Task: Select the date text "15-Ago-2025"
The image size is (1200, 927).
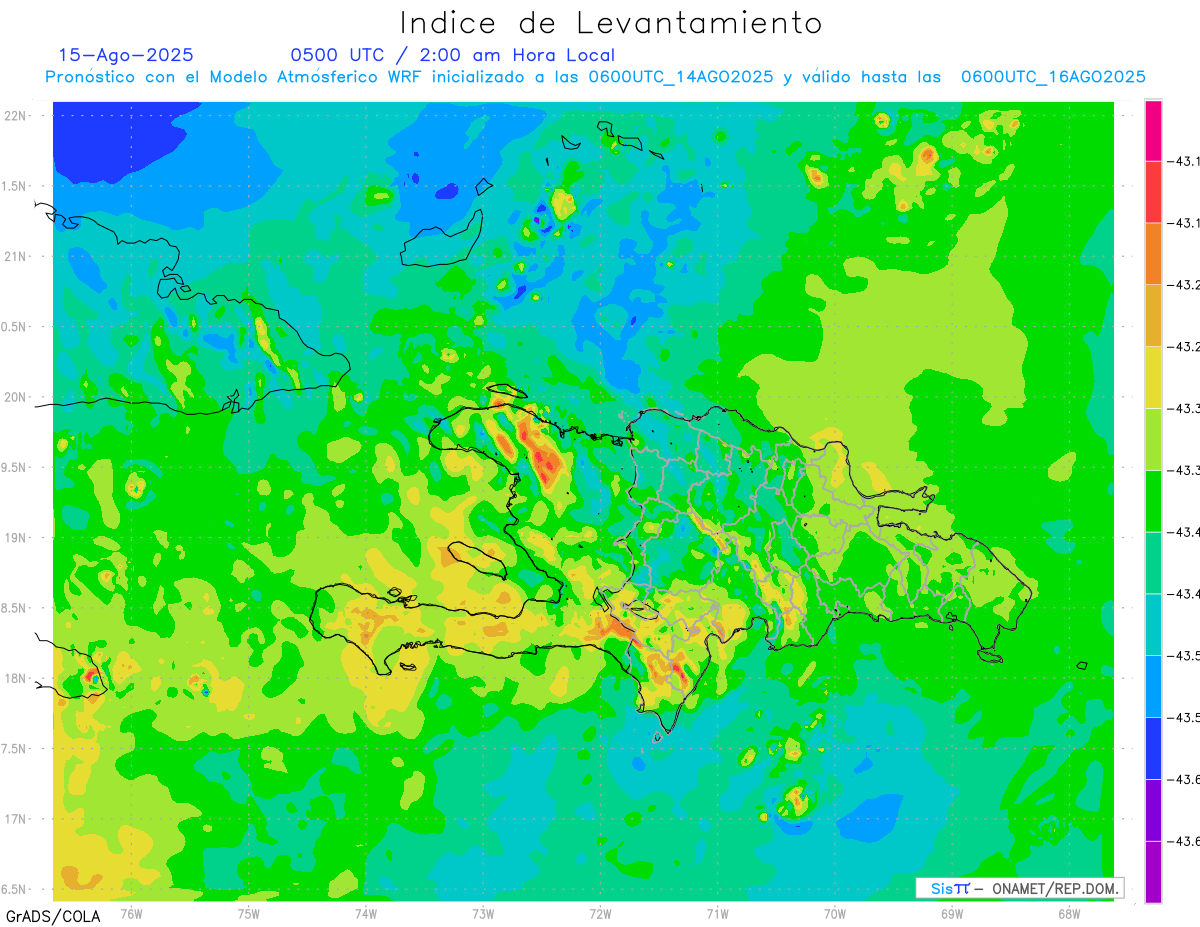Action: click(x=126, y=55)
